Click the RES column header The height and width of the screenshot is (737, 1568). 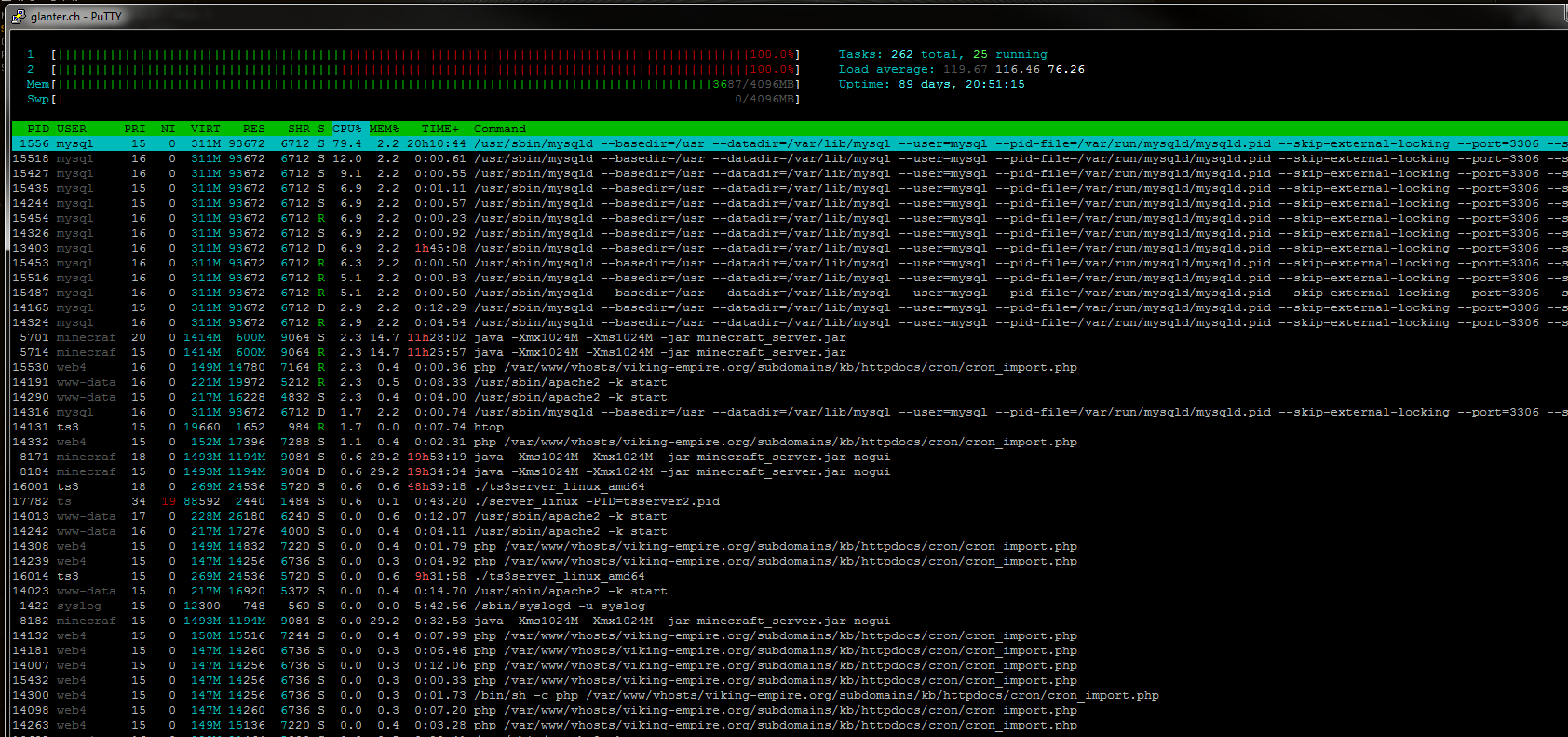tap(253, 129)
